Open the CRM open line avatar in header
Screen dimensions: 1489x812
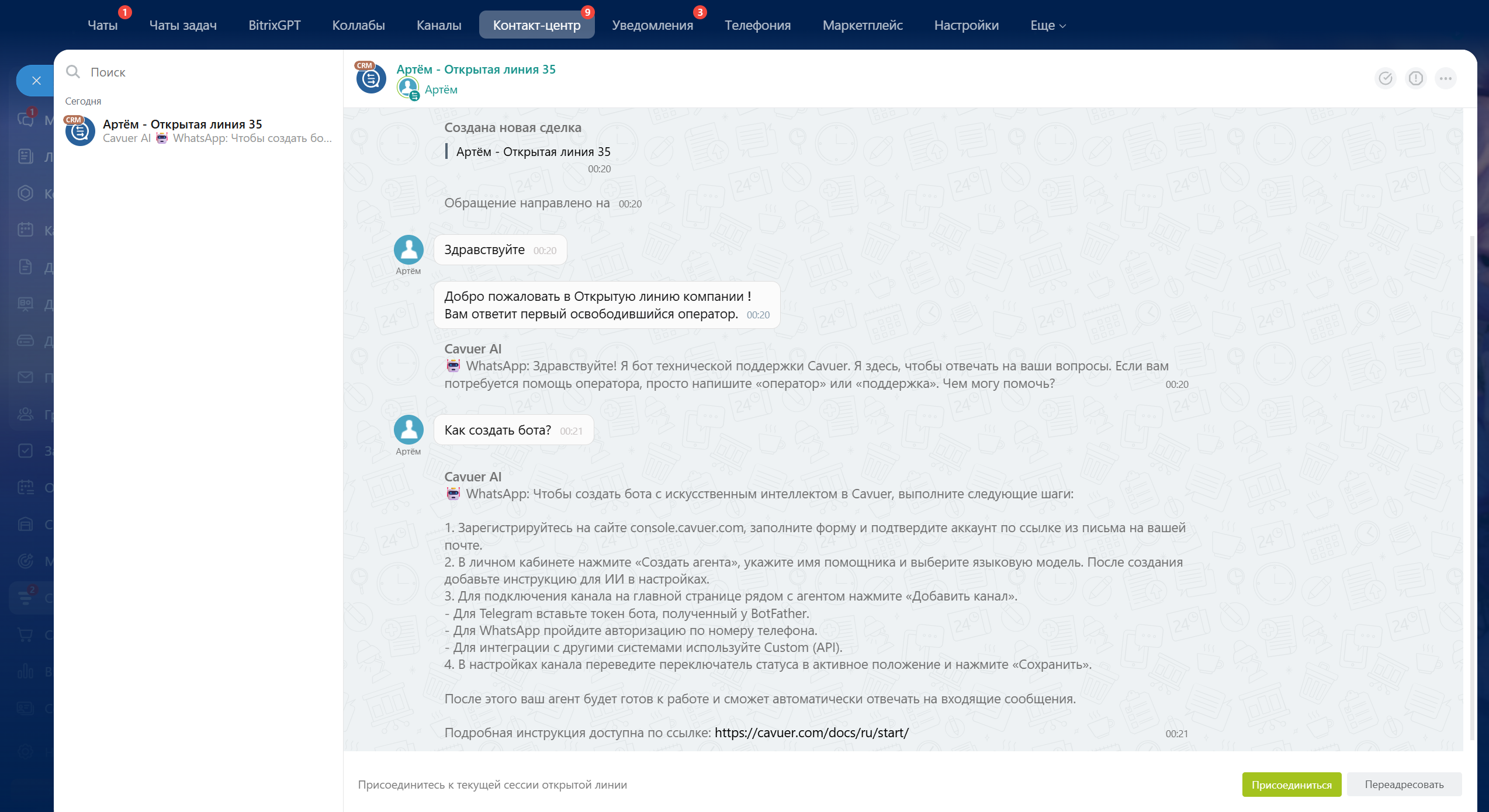point(371,78)
